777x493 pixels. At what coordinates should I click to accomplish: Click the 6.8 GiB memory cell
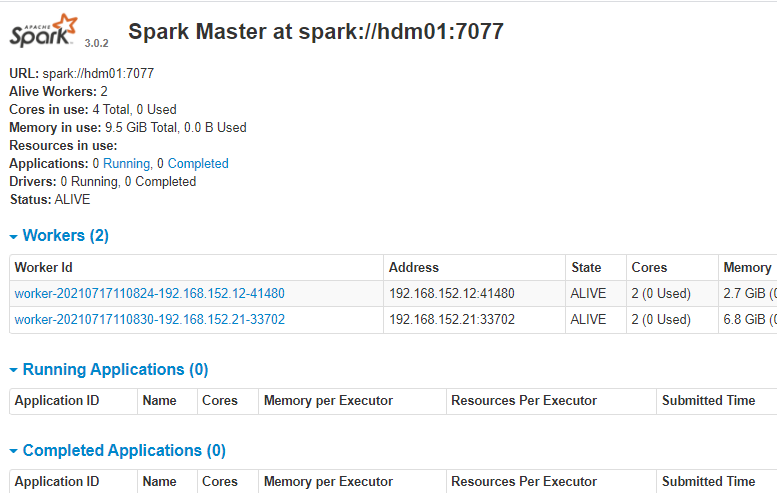coord(749,319)
